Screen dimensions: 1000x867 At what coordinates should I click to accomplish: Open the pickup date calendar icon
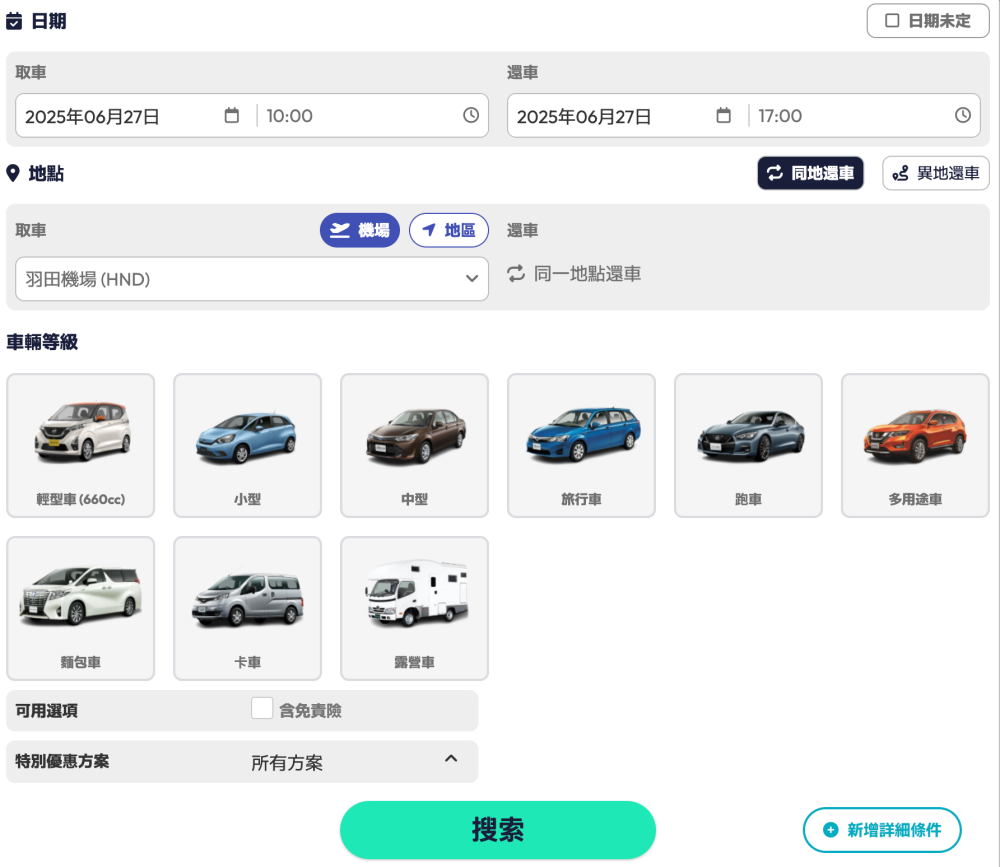232,115
